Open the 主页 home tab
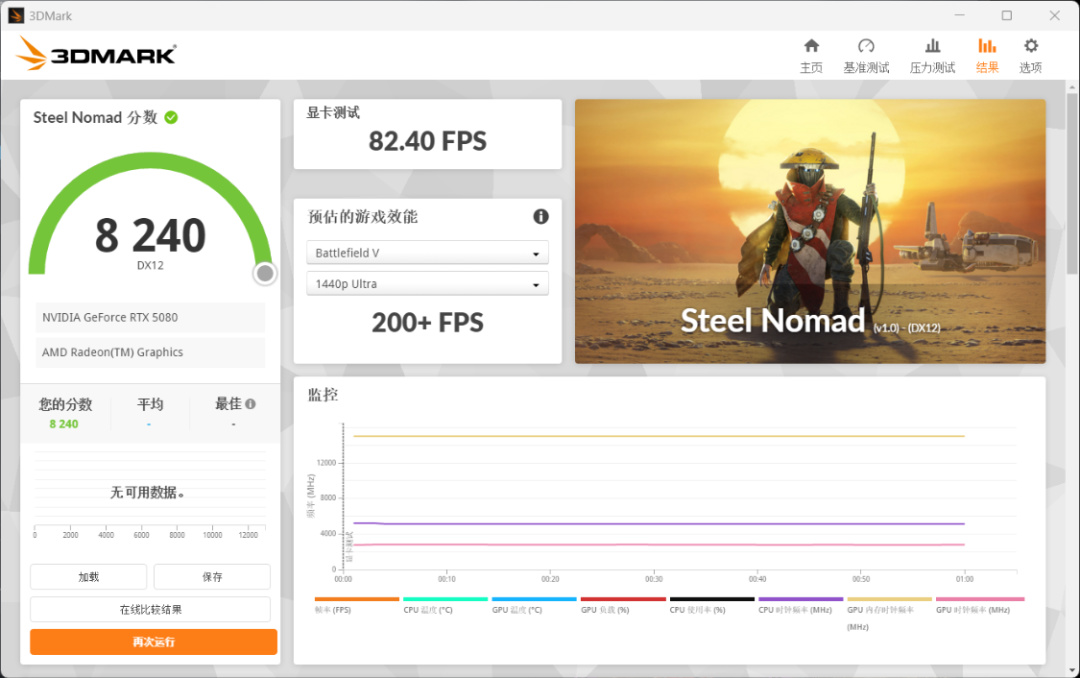The image size is (1080, 678). click(x=811, y=56)
